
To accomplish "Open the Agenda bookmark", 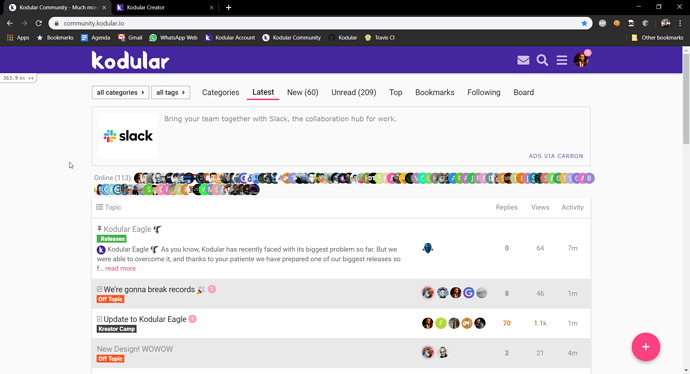I will pos(95,38).
